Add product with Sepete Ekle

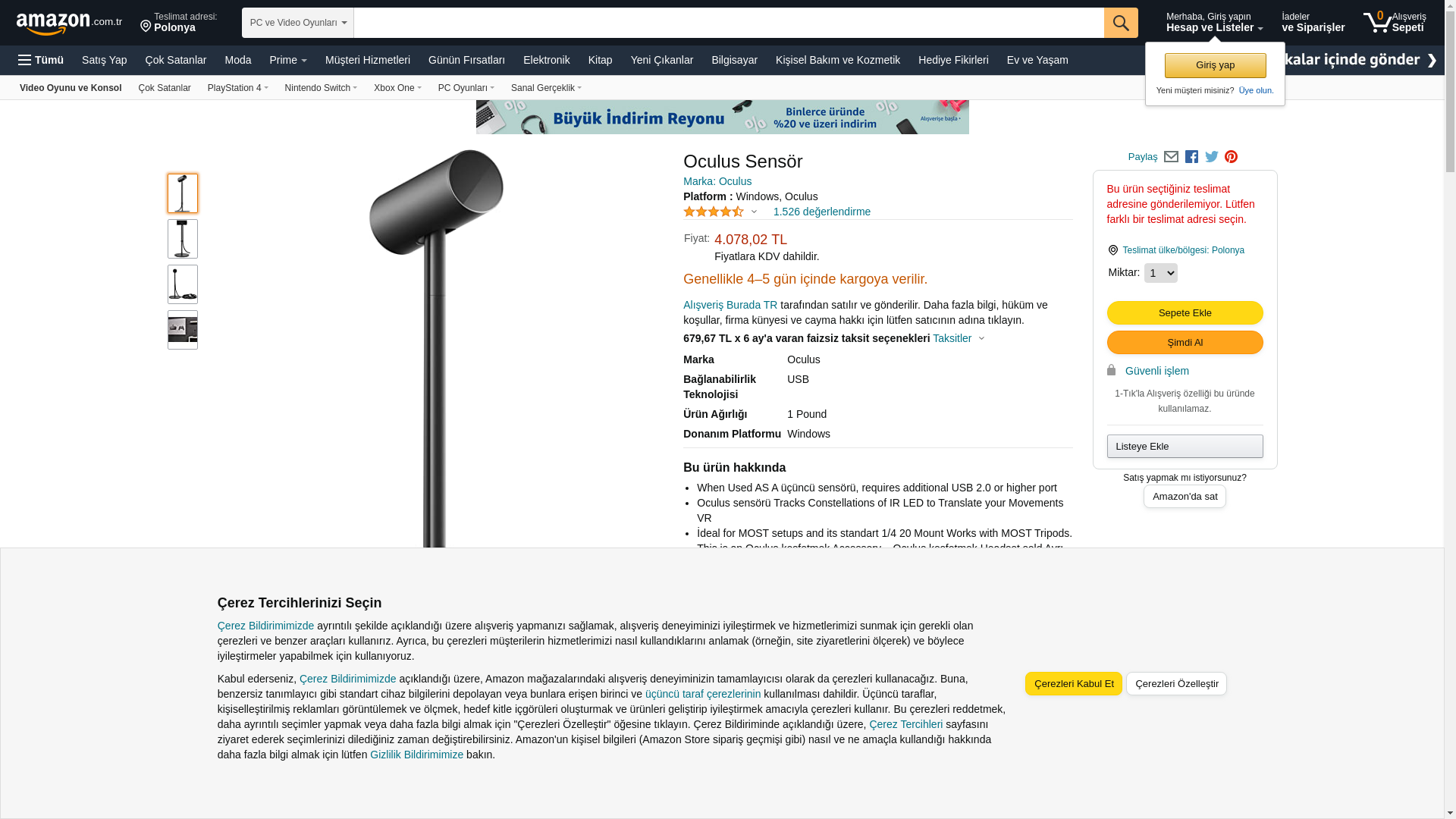pos(1185,312)
